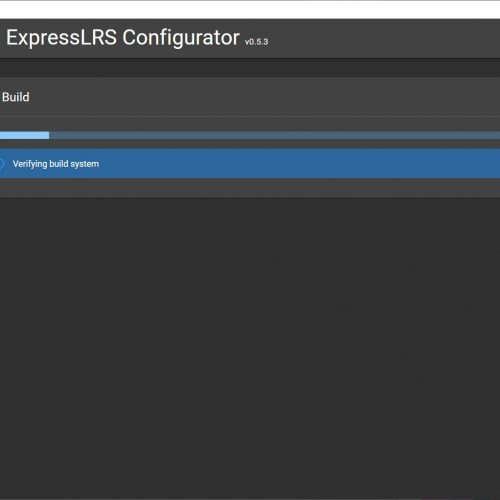Select the v0.5.3 version label

point(256,42)
